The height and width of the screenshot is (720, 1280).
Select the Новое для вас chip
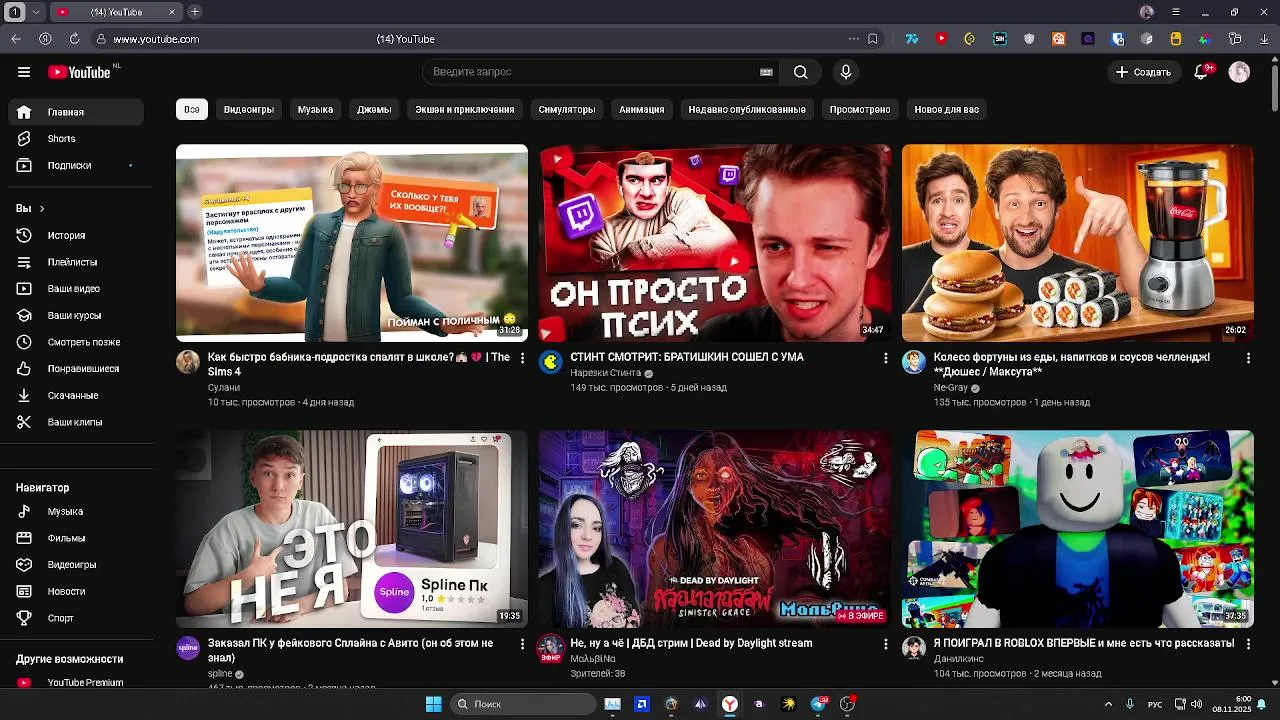[947, 109]
